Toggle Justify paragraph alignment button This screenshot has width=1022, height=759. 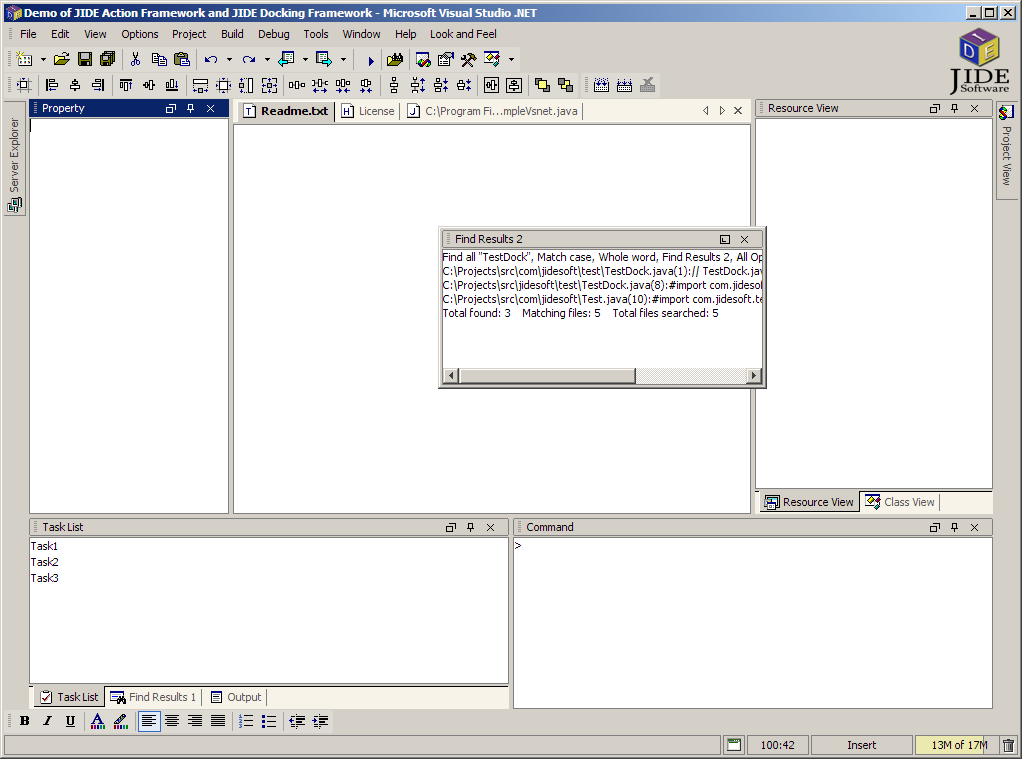[218, 721]
